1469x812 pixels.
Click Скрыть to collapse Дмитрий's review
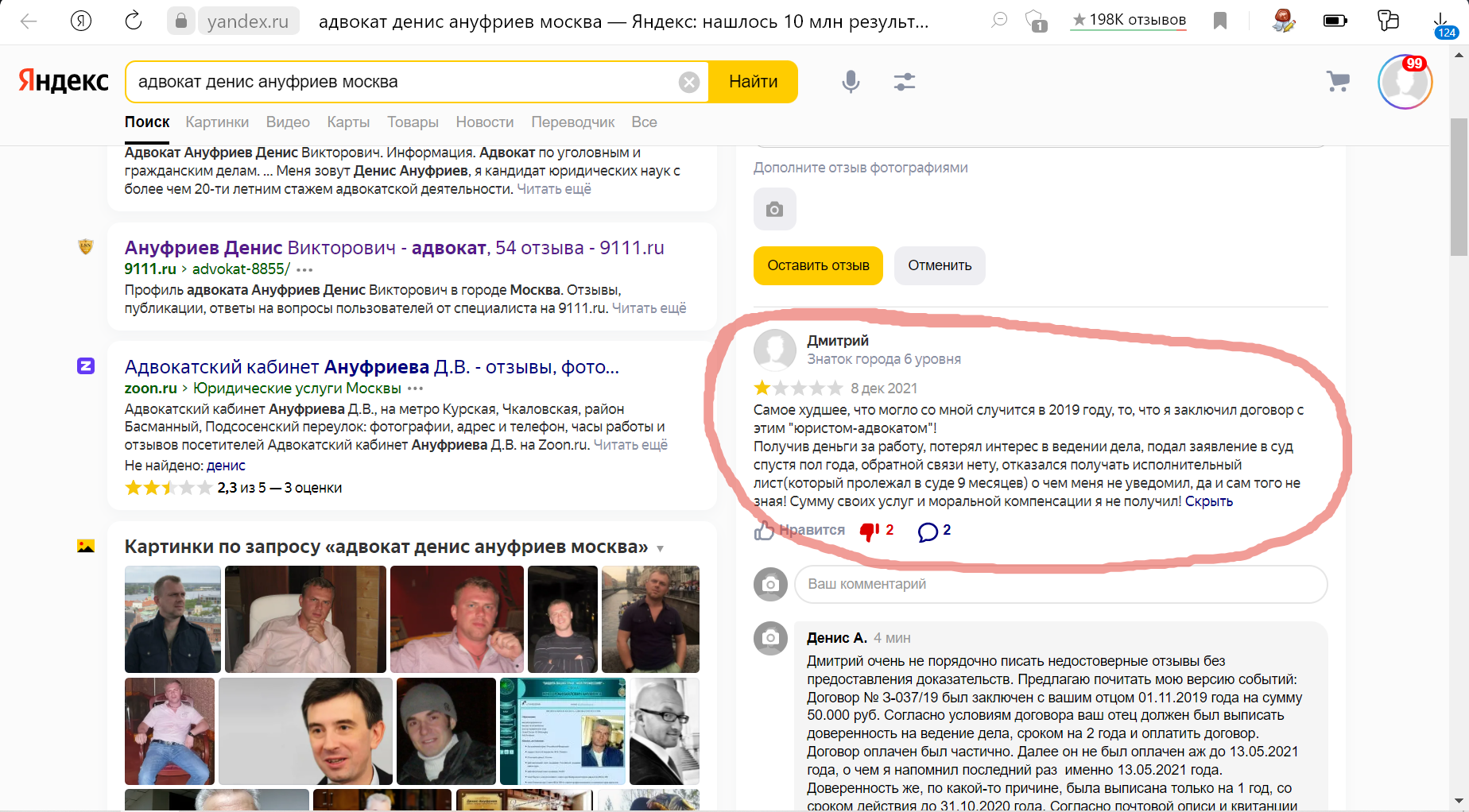click(x=1209, y=501)
